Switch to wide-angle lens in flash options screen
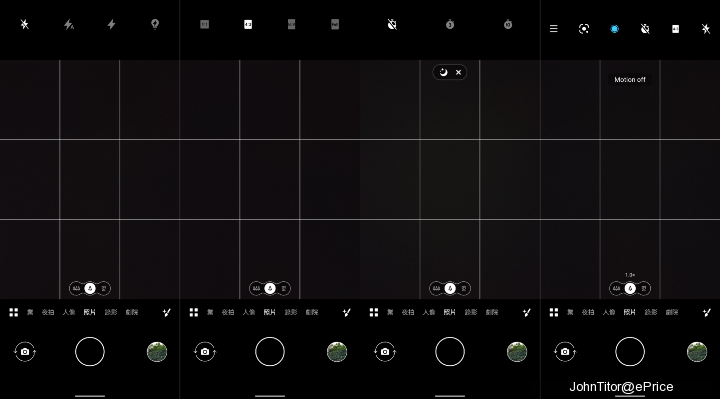The height and width of the screenshot is (399, 720). pos(76,288)
